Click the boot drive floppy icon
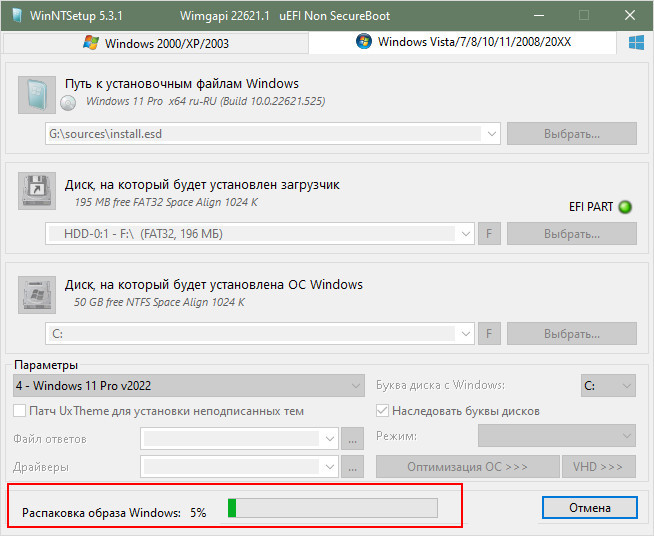This screenshot has width=654, height=536. (x=37, y=191)
